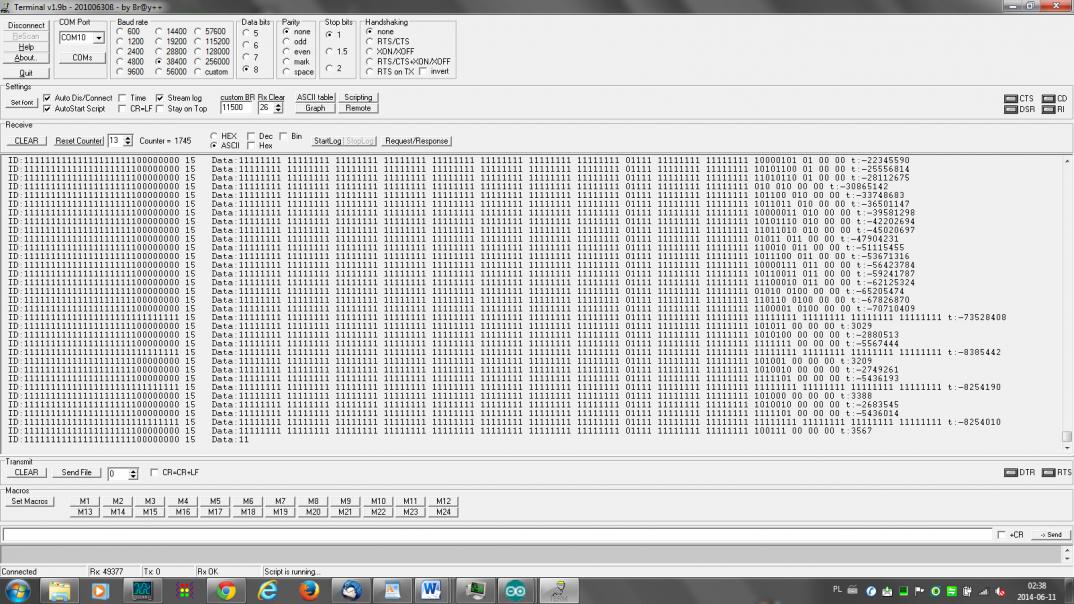Viewport: 1074px width, 604px height.
Task: Open the Scripting window
Action: tap(358, 97)
